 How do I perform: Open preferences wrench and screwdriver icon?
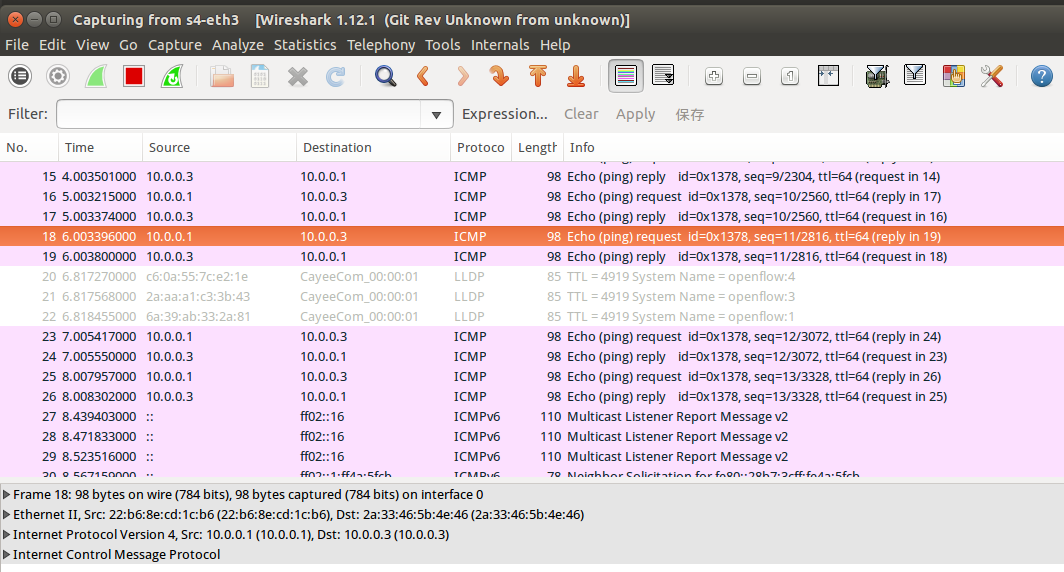coord(991,76)
